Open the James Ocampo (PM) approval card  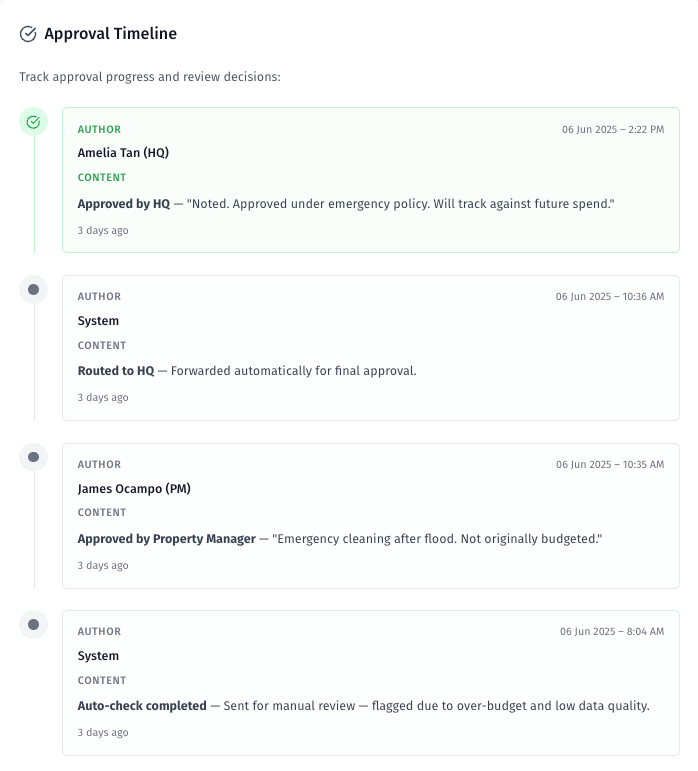tap(370, 515)
